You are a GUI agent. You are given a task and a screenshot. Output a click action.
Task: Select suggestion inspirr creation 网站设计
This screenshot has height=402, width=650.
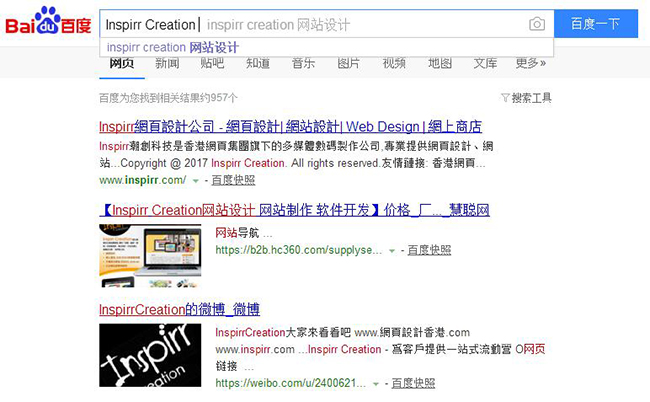point(172,47)
